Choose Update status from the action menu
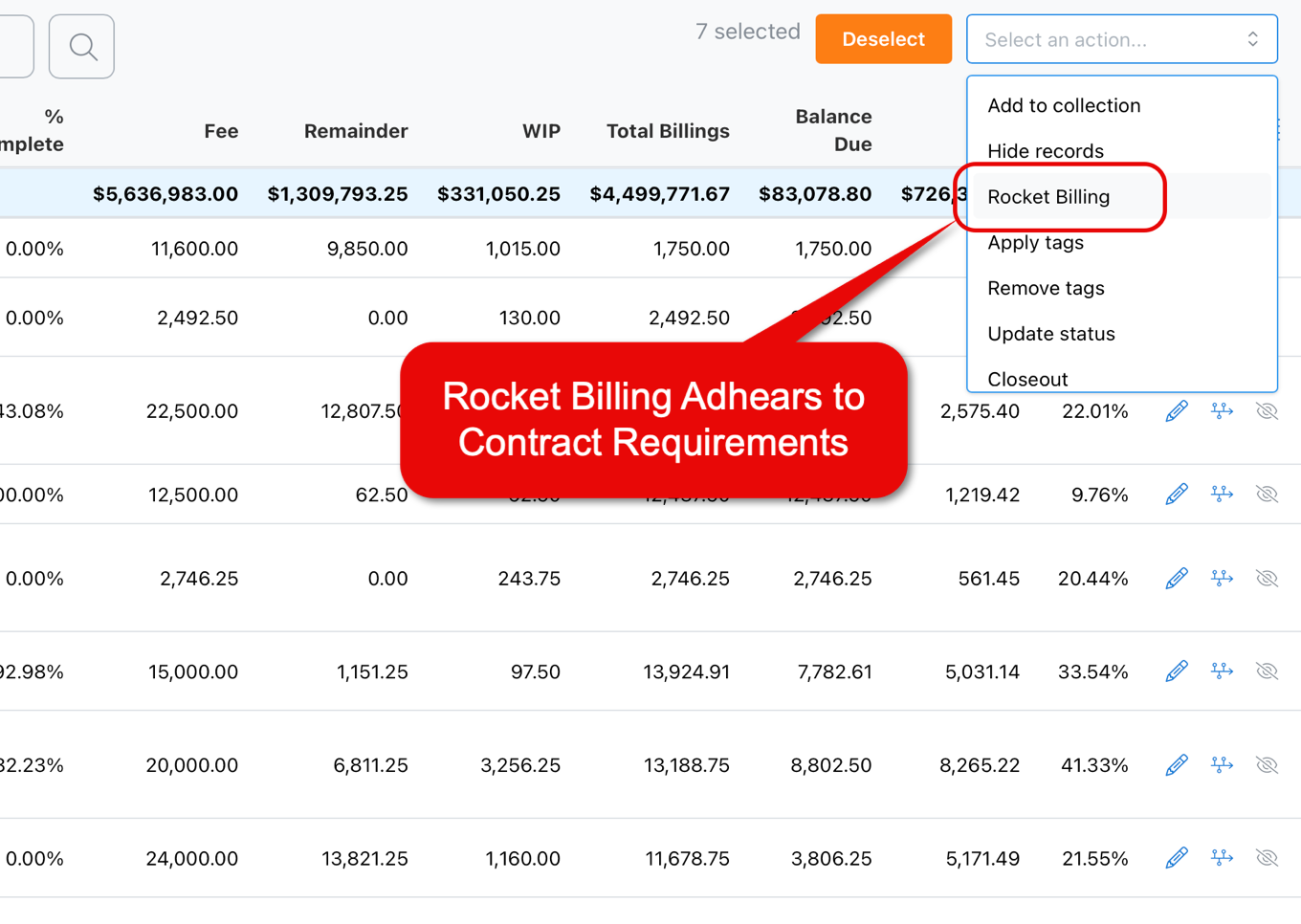Viewport: 1301px width, 924px height. click(x=1051, y=334)
